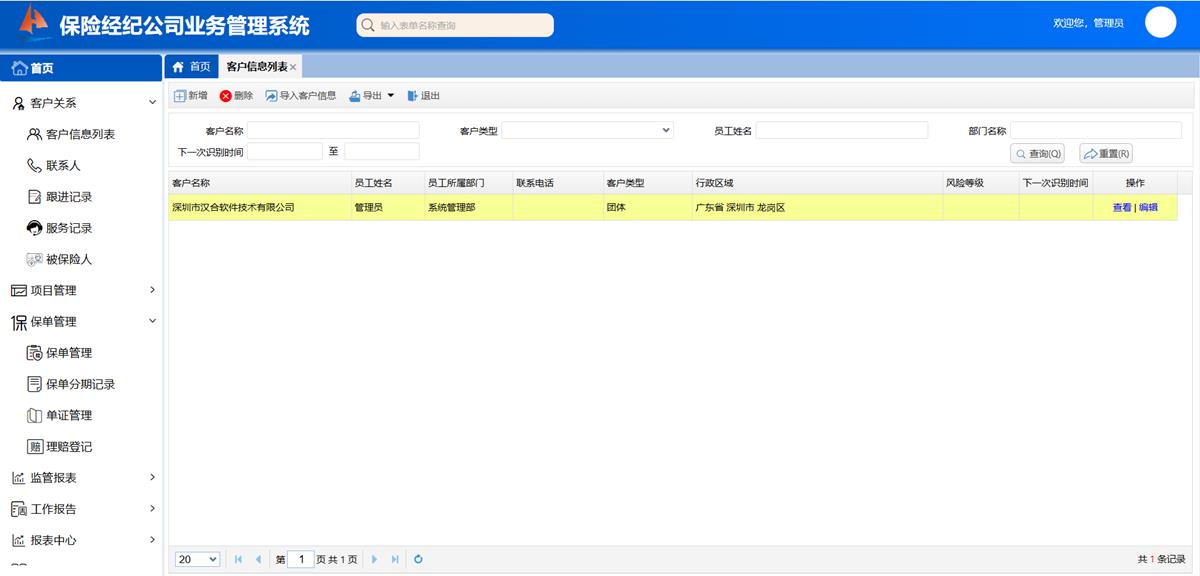The height and width of the screenshot is (576, 1200).
Task: Click the 服务记录 headset icon
Action: 35,228
